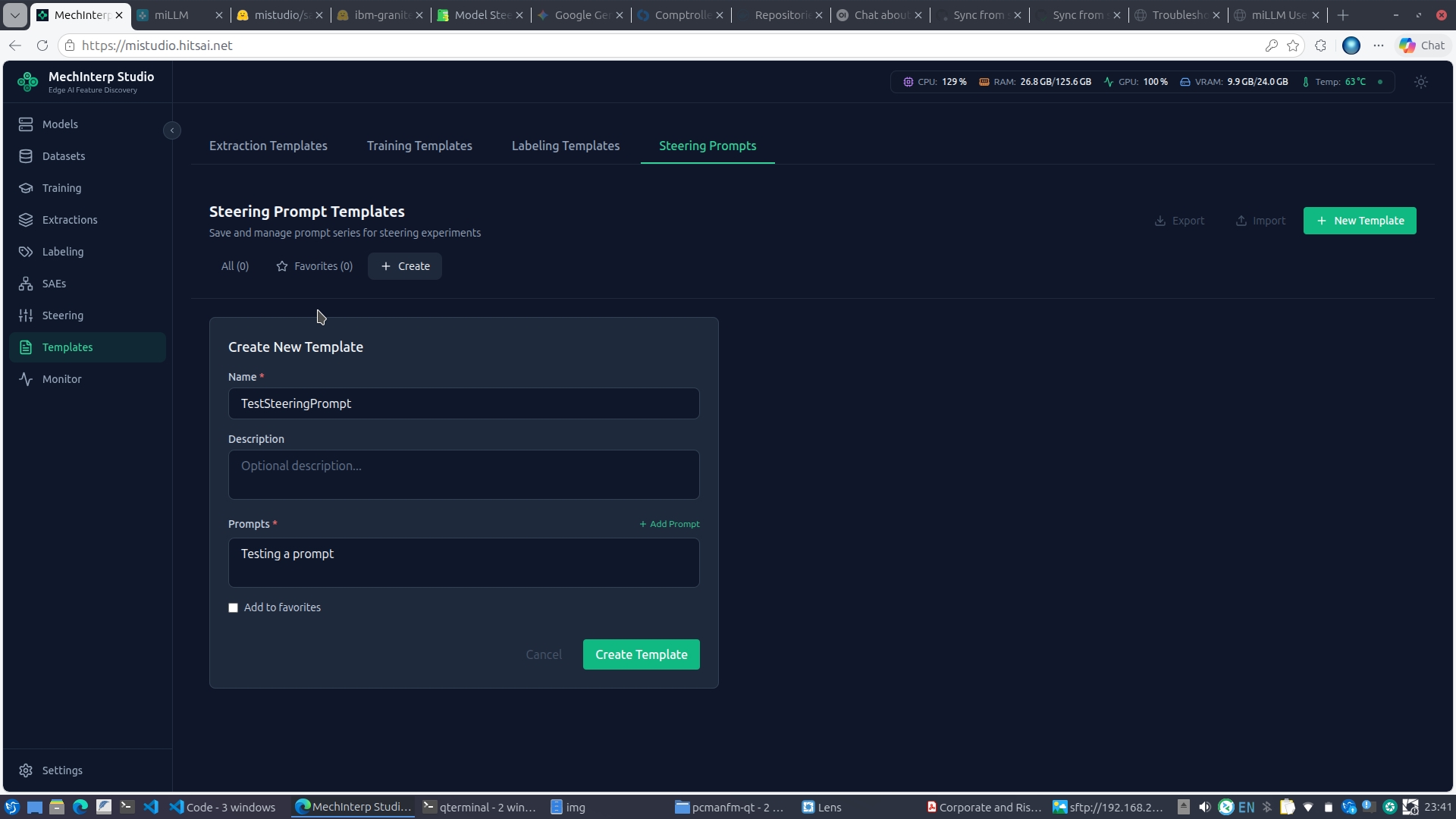Toggle the light/dark theme icon
Image resolution: width=1456 pixels, height=819 pixels.
click(1421, 82)
